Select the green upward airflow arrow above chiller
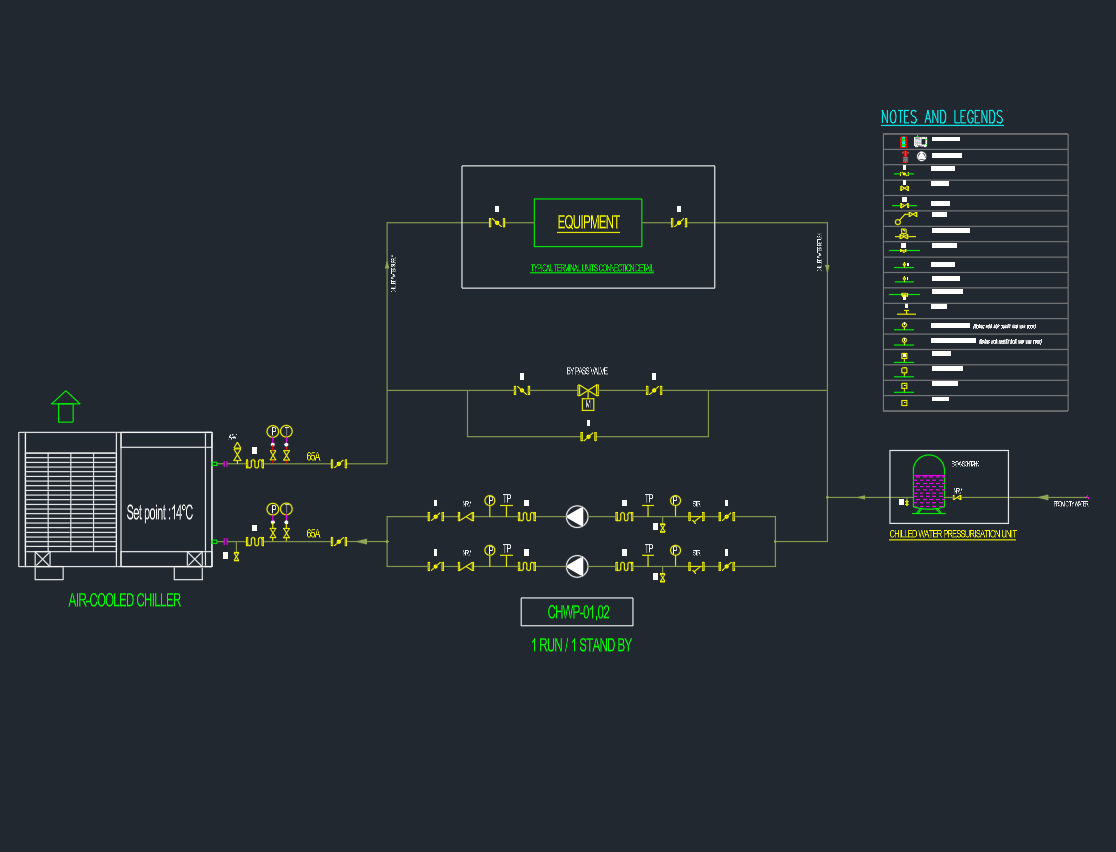Image resolution: width=1116 pixels, height=852 pixels. point(65,407)
